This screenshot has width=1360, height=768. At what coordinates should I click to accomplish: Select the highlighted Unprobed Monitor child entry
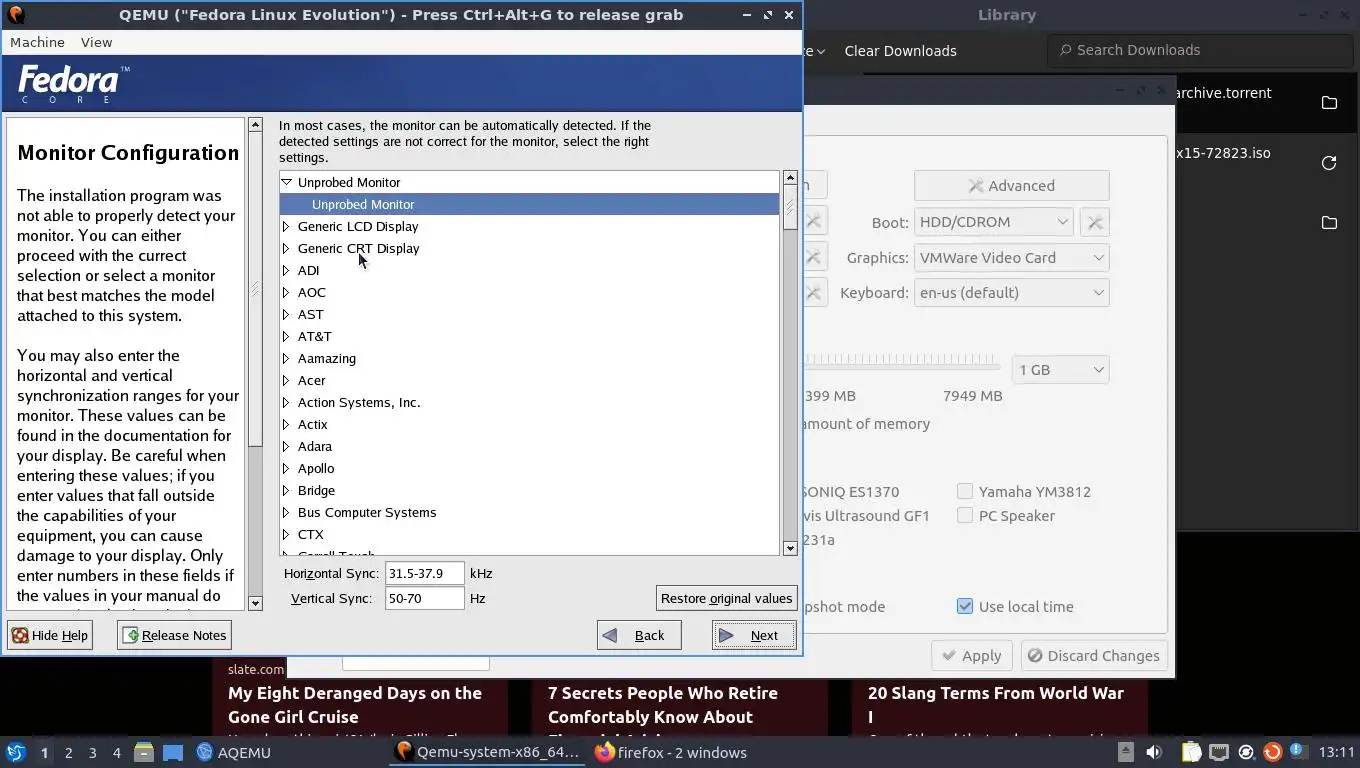[x=529, y=204]
